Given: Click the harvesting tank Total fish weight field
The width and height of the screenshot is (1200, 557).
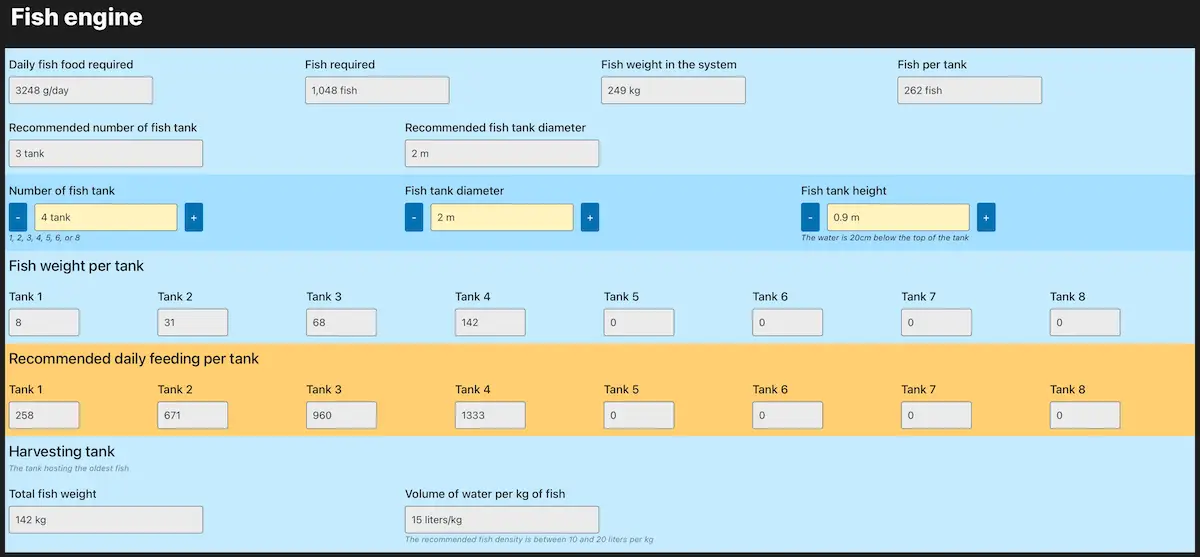Looking at the screenshot, I should (x=106, y=519).
